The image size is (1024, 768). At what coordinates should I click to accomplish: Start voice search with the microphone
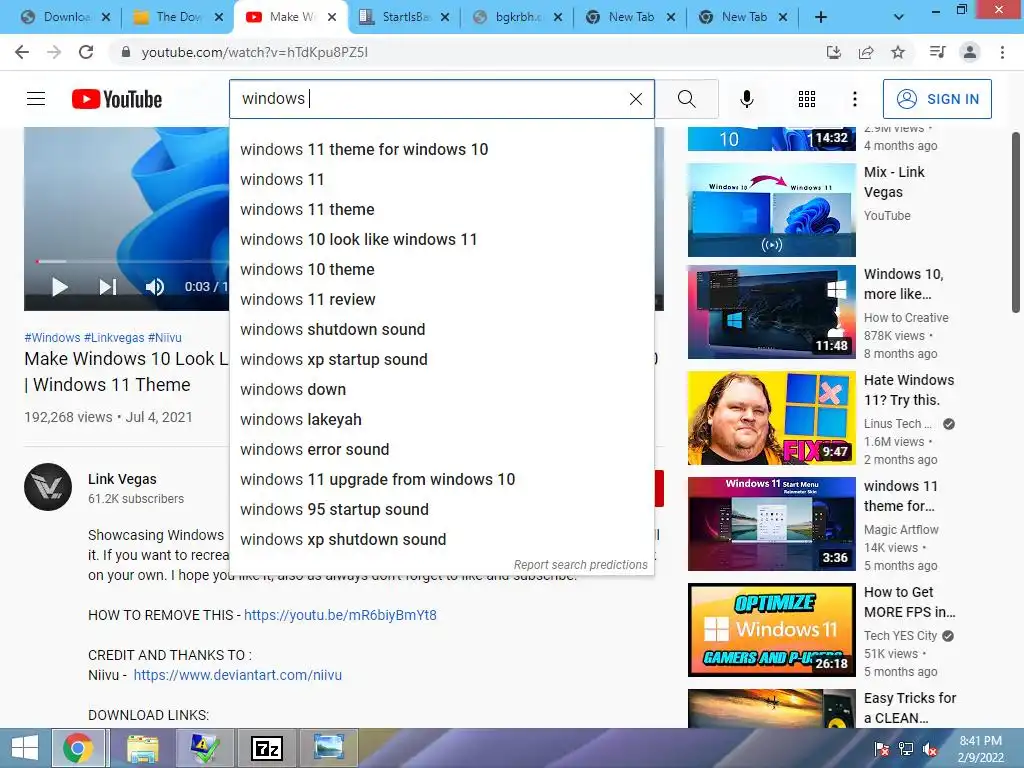tap(746, 99)
